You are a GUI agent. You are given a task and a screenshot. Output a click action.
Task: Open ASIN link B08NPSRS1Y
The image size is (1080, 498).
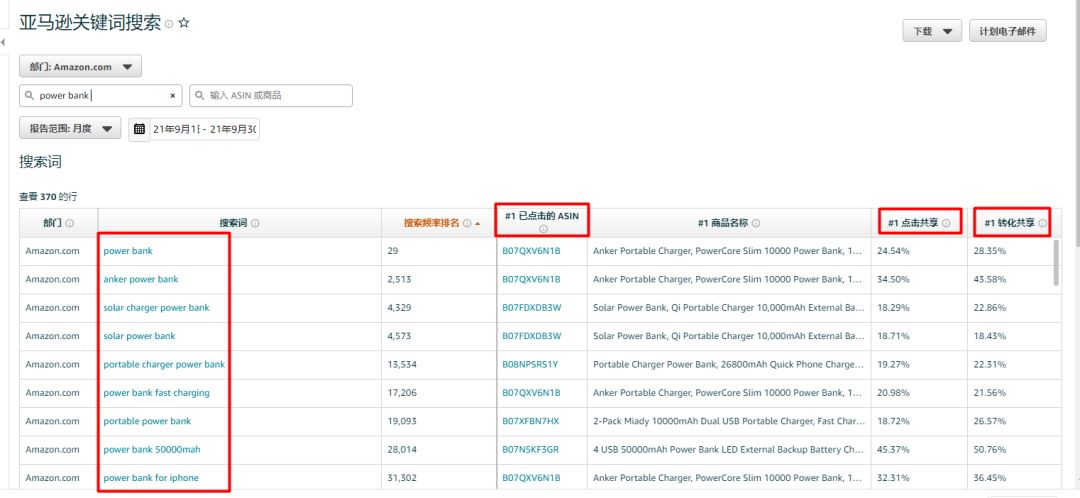(x=530, y=364)
